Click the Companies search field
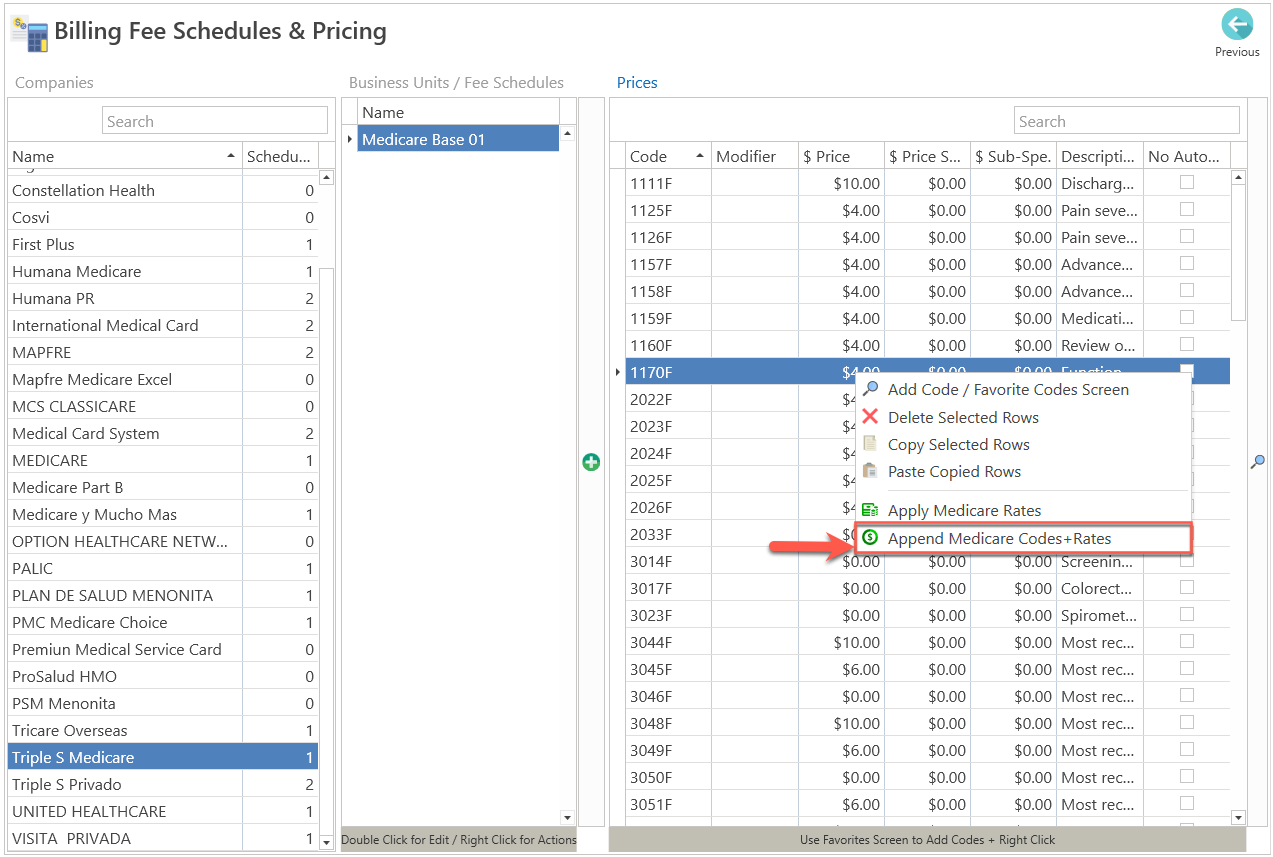Image resolution: width=1273 pixels, height=857 pixels. [215, 121]
